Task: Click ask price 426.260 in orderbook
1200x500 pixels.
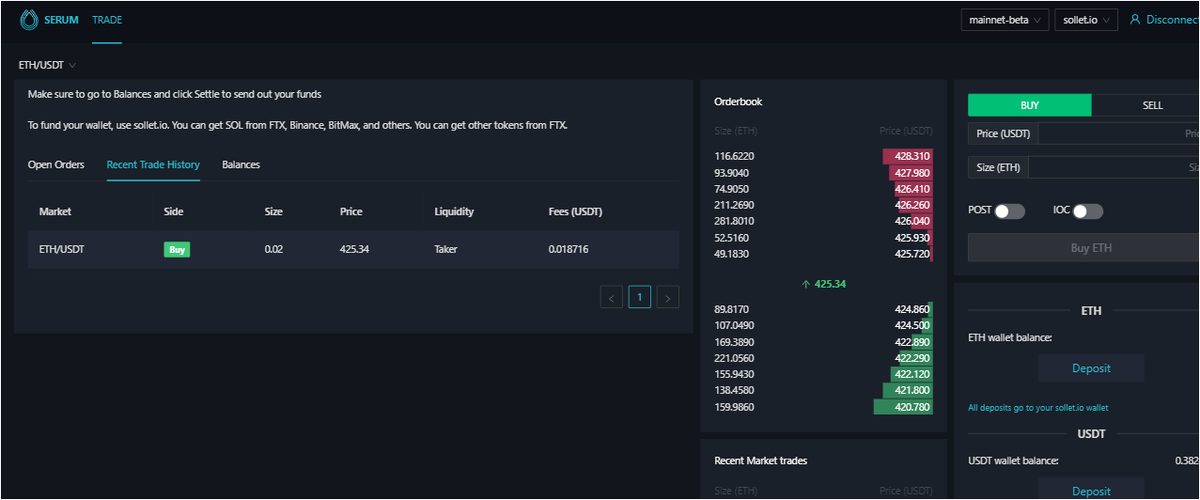Action: click(x=913, y=205)
